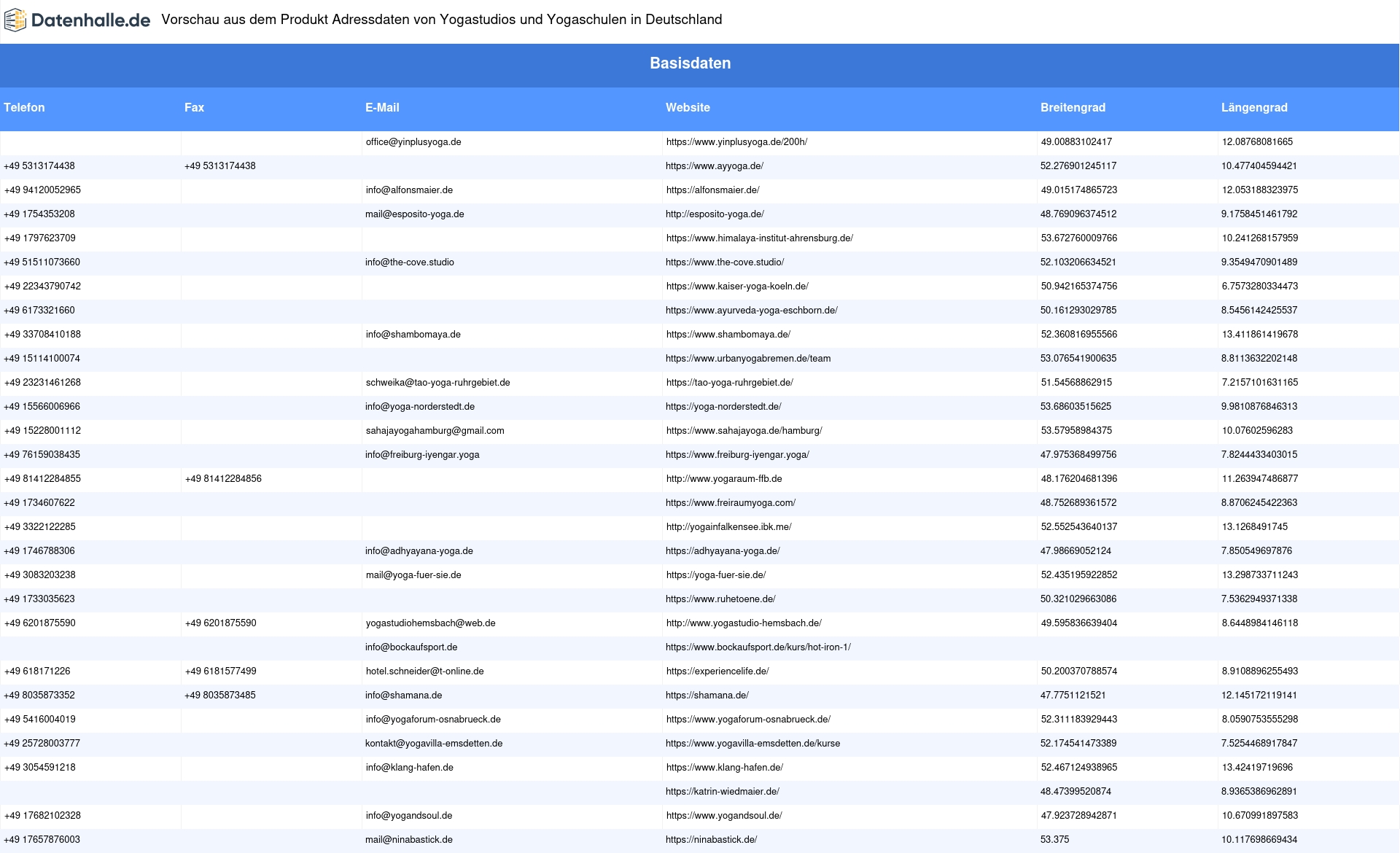Open bockaufsport.de/kurs/hot-iron-1/ website cell
Image resolution: width=1400 pixels, height=853 pixels.
[758, 647]
